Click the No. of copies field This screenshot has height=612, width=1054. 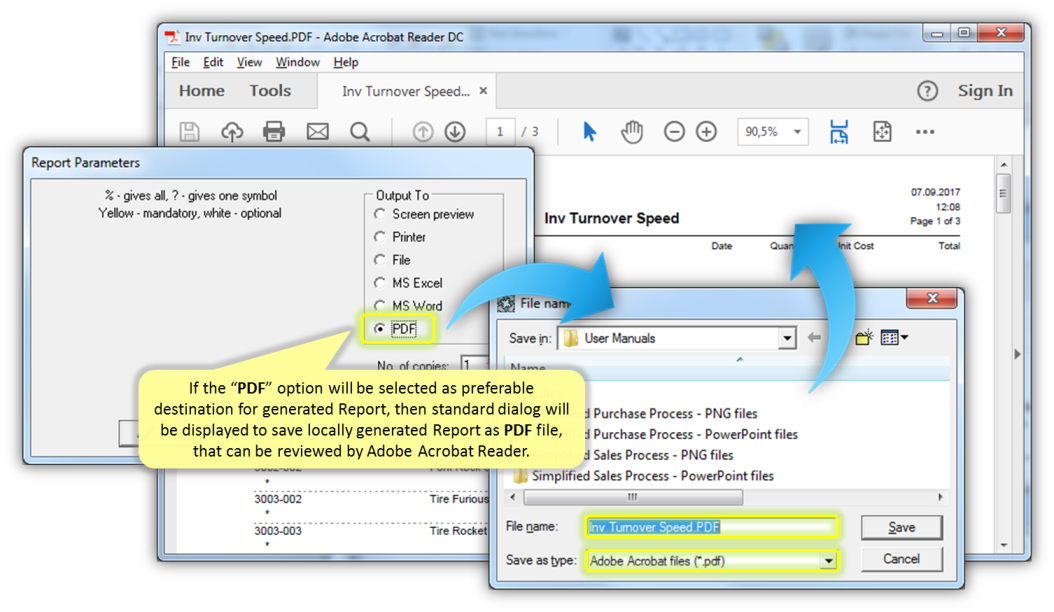coord(475,365)
